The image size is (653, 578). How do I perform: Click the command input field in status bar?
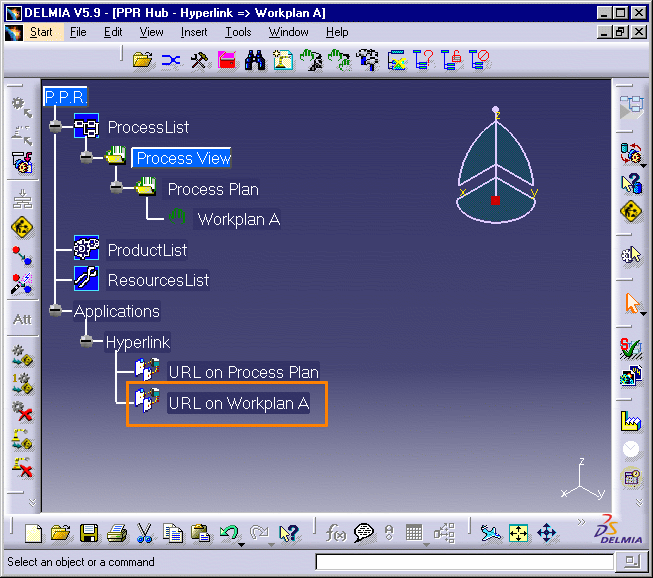[459, 562]
